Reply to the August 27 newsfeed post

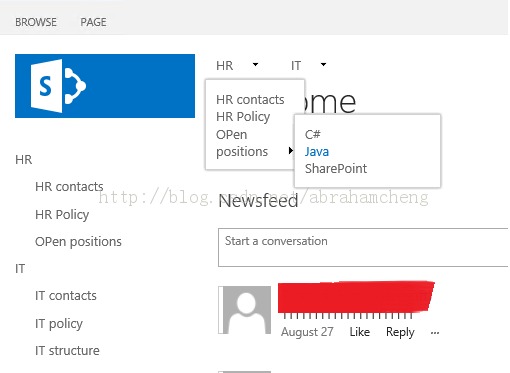pos(400,332)
